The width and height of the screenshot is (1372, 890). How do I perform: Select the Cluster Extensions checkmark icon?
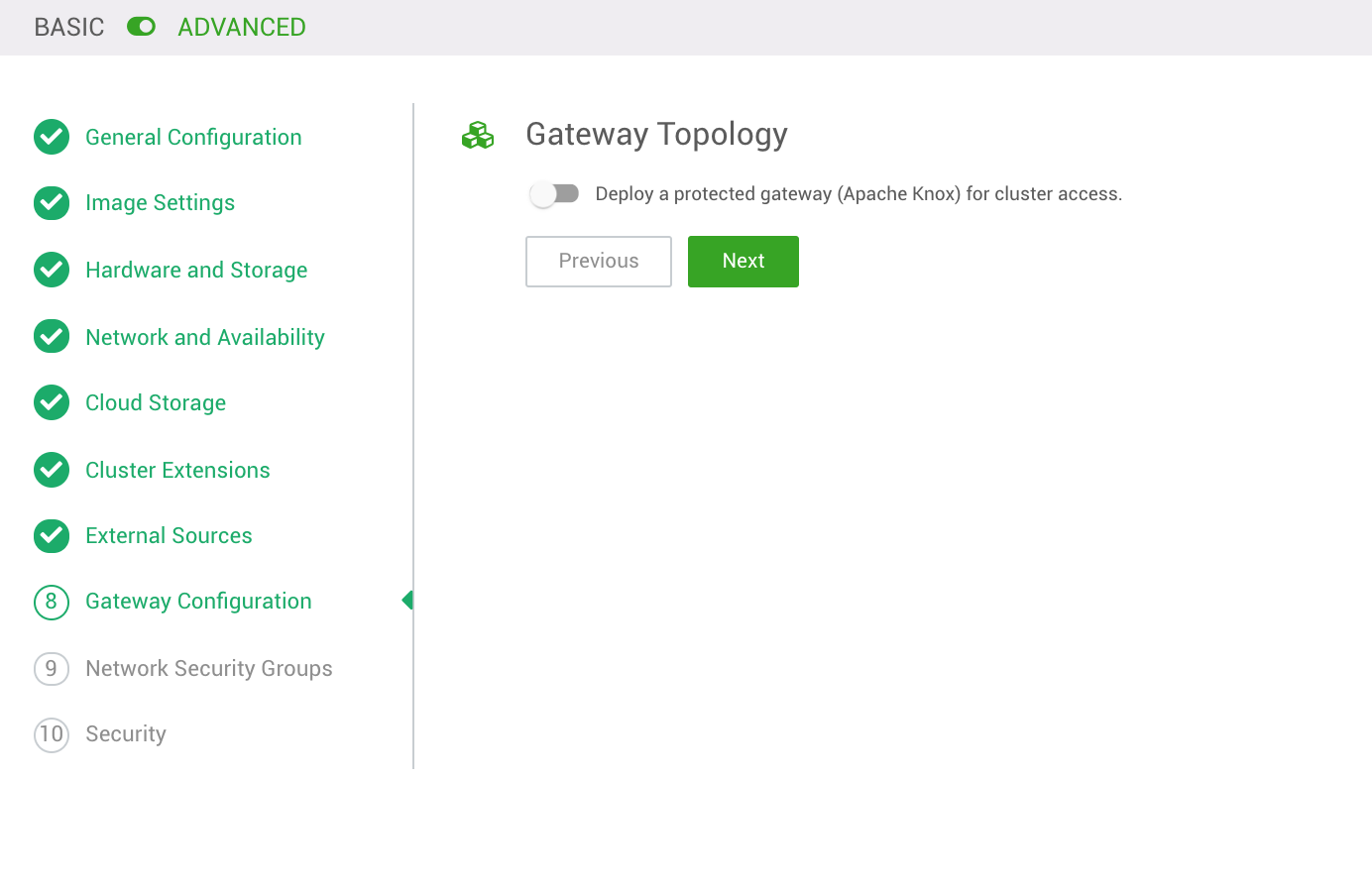(x=52, y=470)
